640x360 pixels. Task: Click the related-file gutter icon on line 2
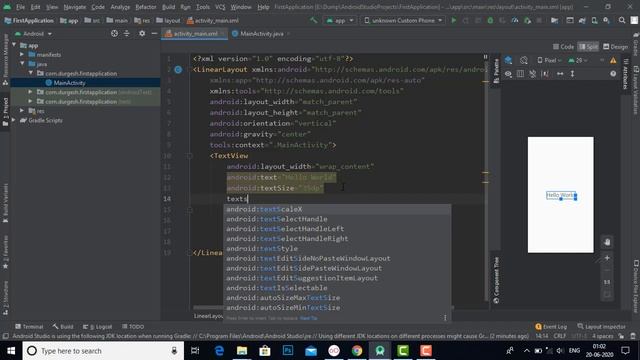coord(178,70)
